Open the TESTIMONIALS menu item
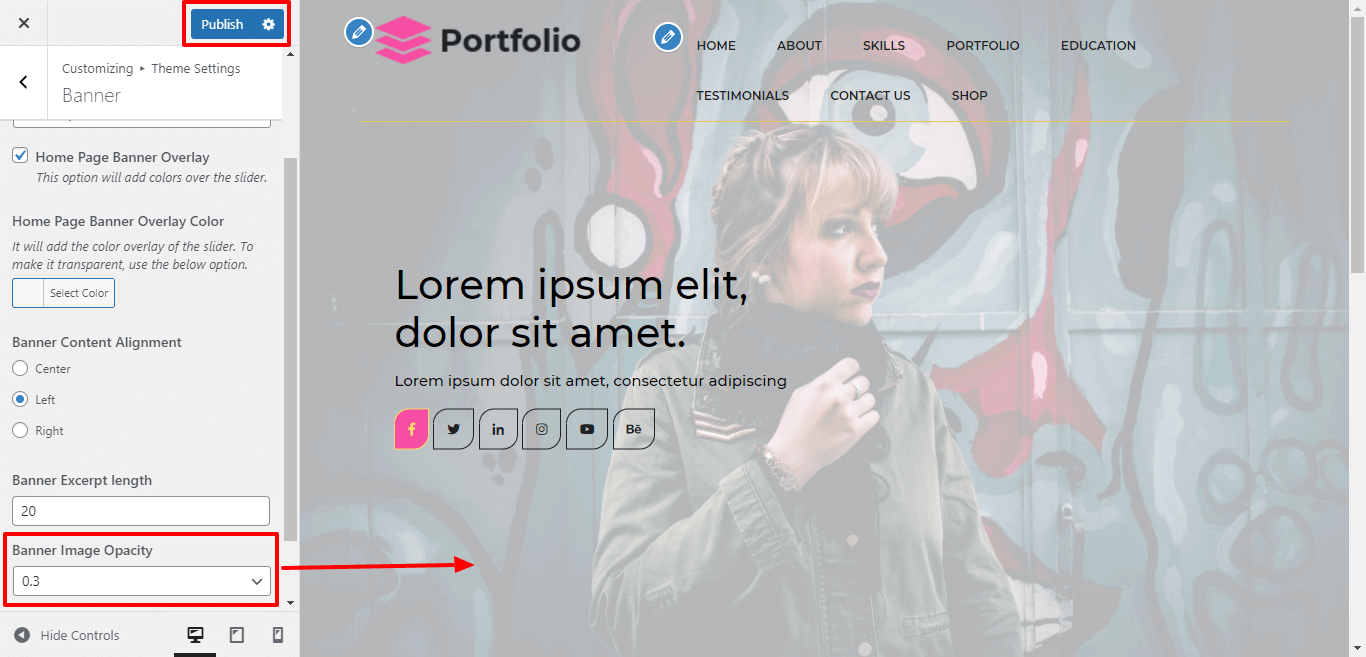This screenshot has height=657, width=1366. tap(742, 95)
